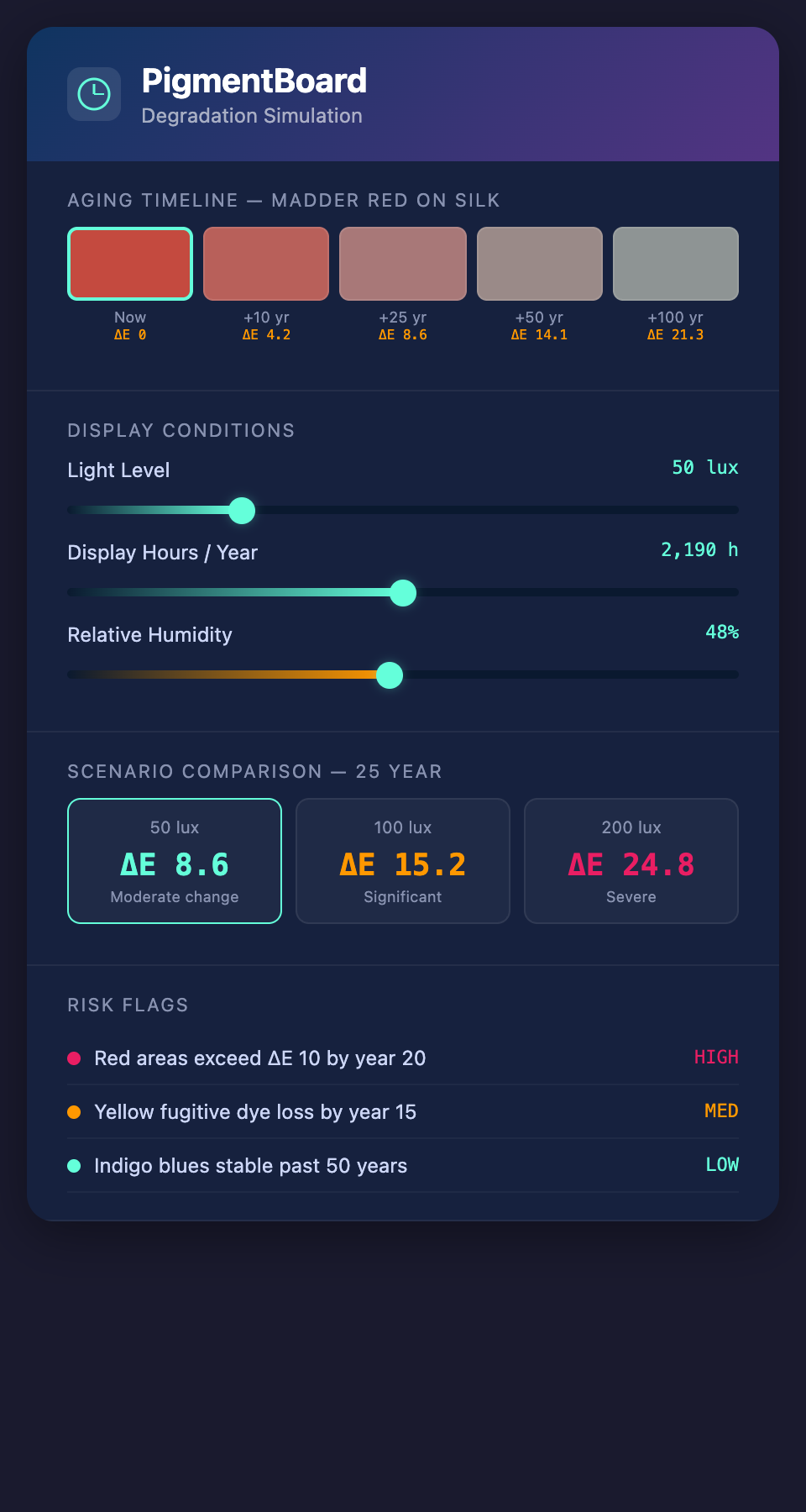This screenshot has height=1512, width=806.
Task: Select the +50 yr aging swatch
Action: pyautogui.click(x=540, y=264)
